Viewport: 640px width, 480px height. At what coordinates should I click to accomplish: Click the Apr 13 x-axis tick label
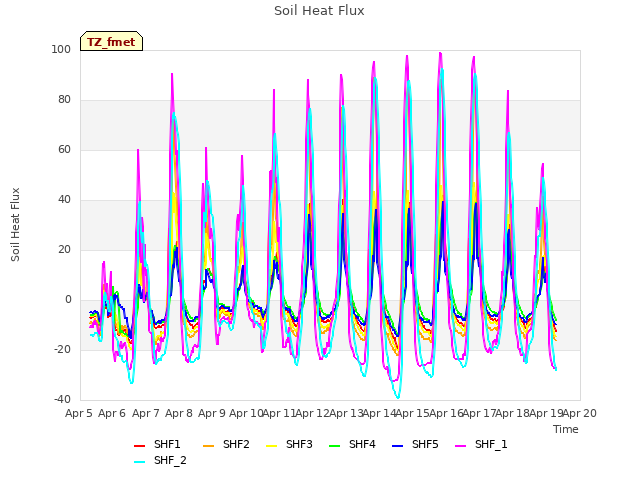[x=346, y=413]
